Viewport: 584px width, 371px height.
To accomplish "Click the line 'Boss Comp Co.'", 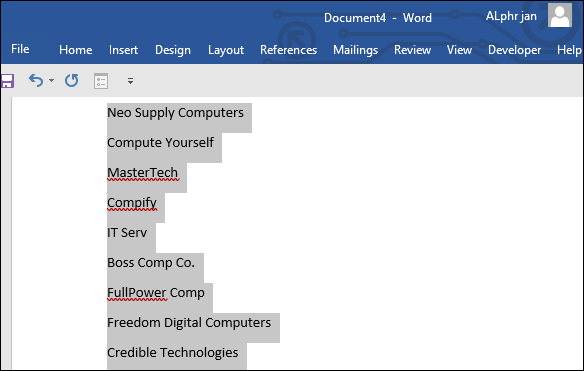I will coord(151,263).
